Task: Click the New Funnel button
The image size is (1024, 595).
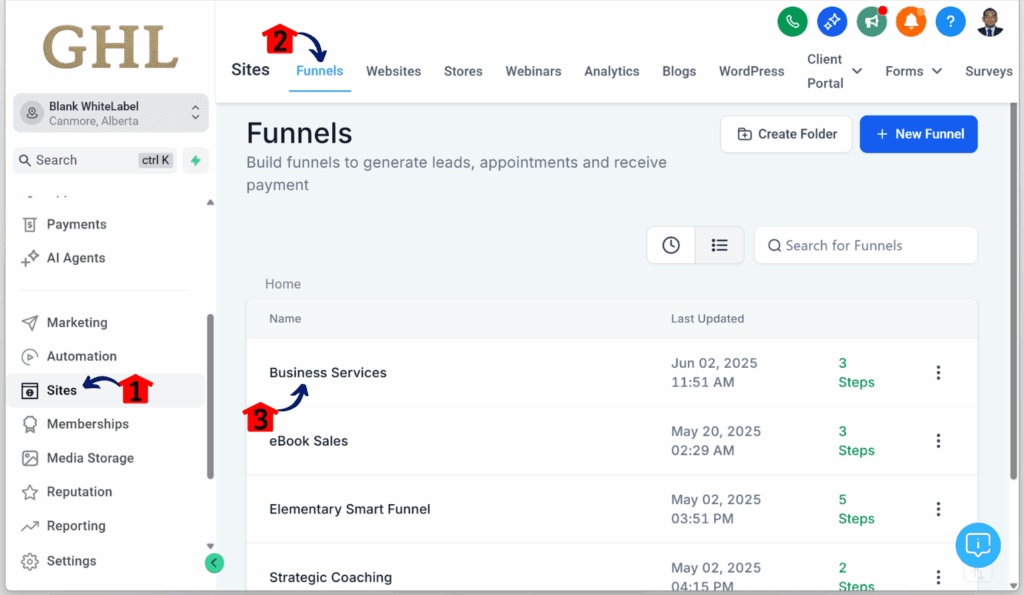Action: click(918, 134)
